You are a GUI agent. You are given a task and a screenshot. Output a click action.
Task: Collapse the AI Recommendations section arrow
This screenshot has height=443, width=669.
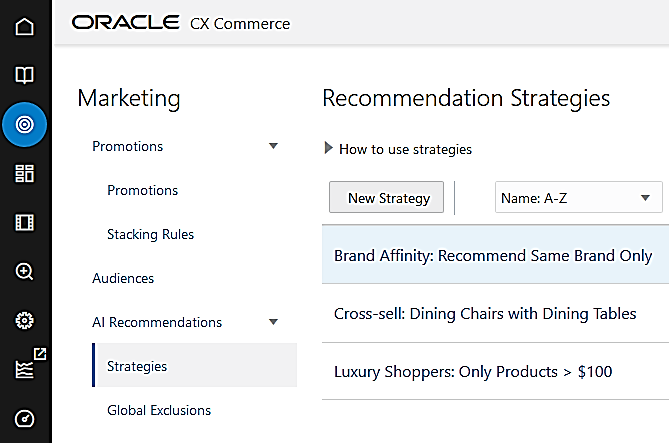pos(273,322)
